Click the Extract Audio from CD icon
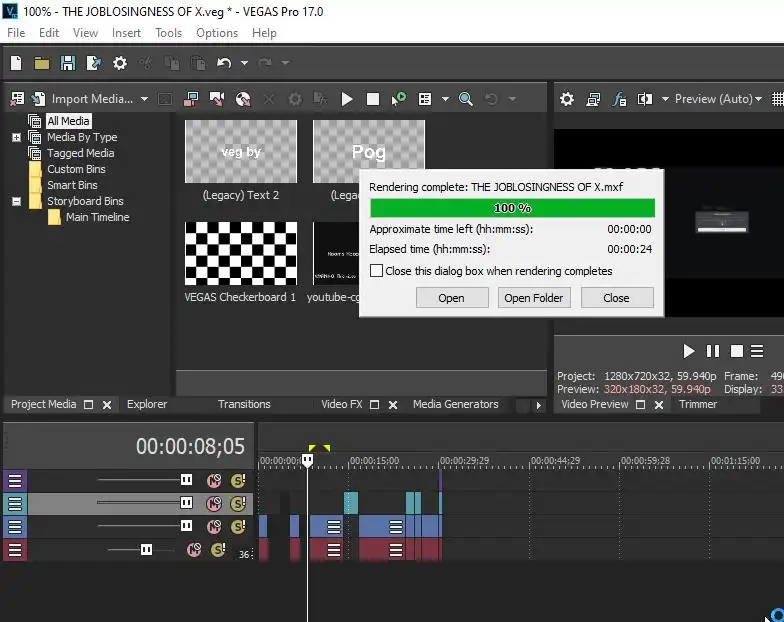 [217, 98]
